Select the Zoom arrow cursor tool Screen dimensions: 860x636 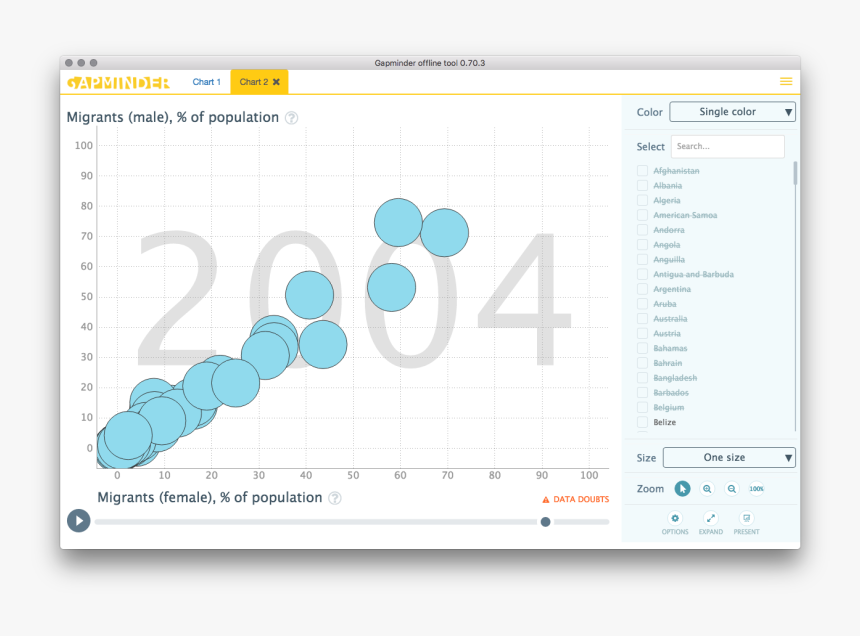click(x=682, y=489)
